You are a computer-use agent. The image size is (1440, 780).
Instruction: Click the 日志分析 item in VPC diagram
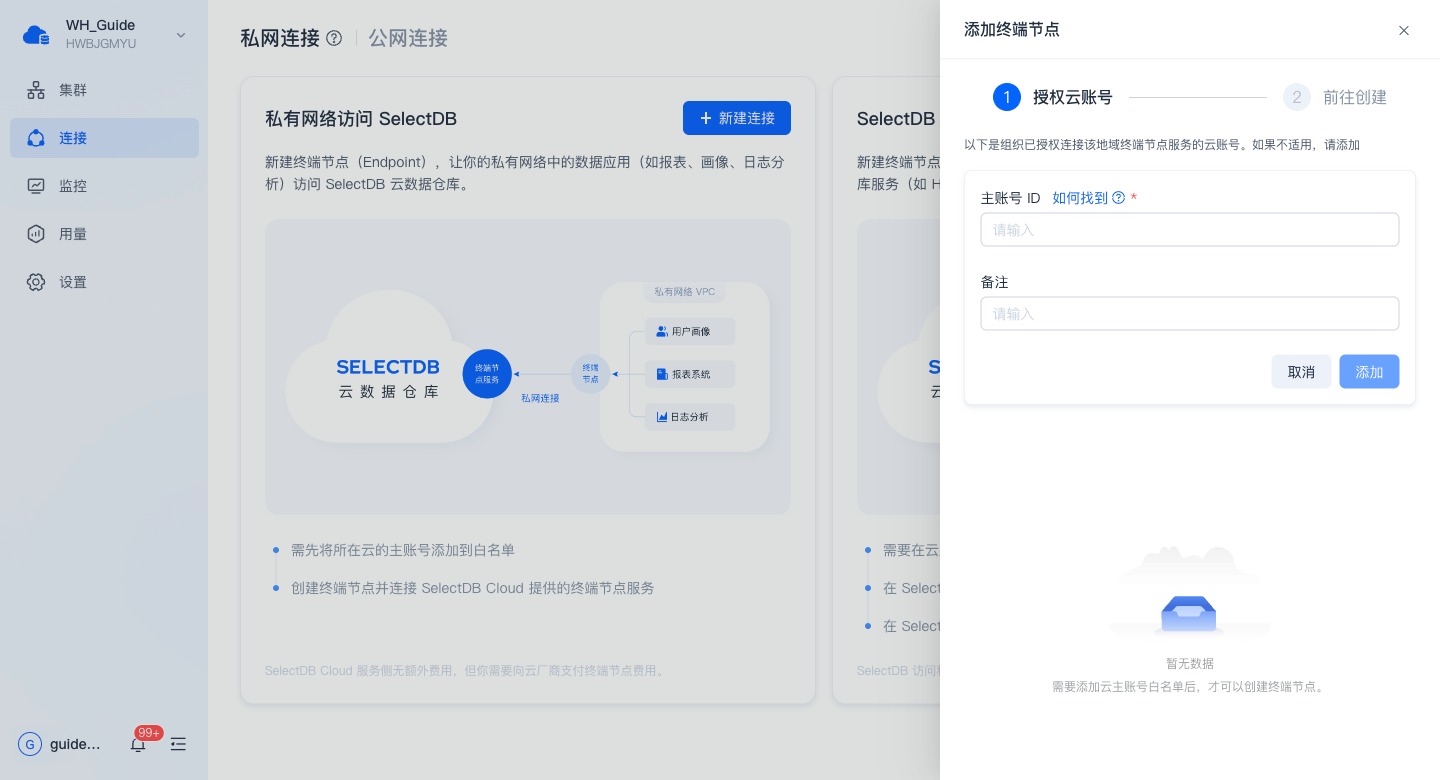(690, 417)
